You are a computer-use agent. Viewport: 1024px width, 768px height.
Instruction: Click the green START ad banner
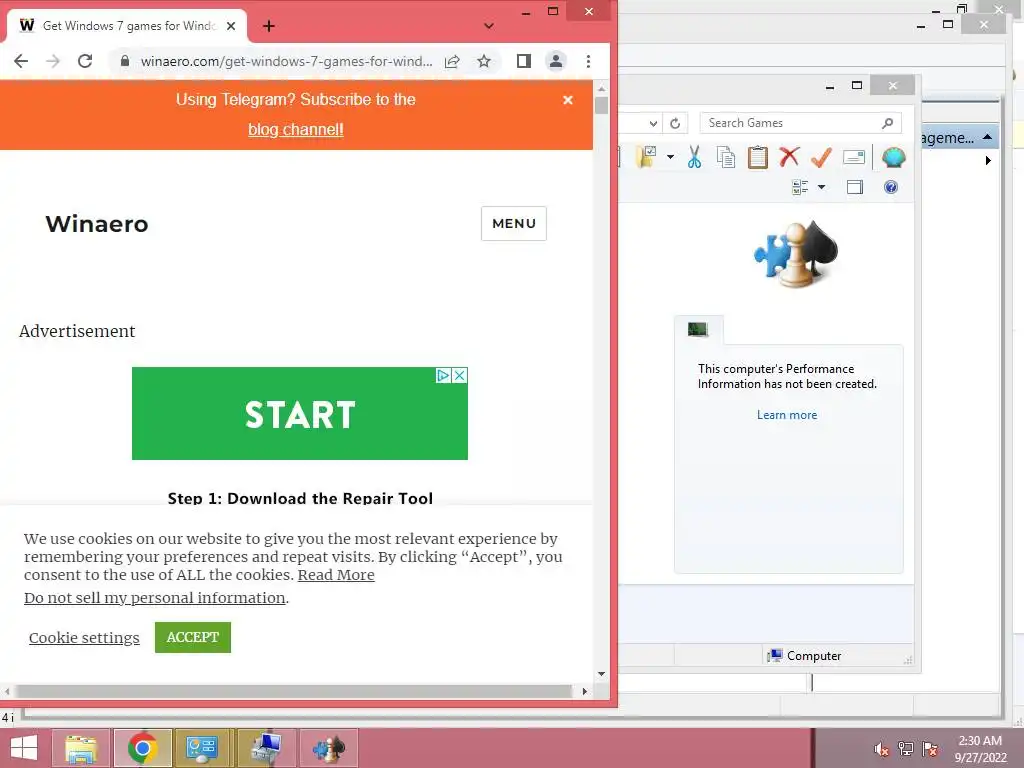click(300, 413)
